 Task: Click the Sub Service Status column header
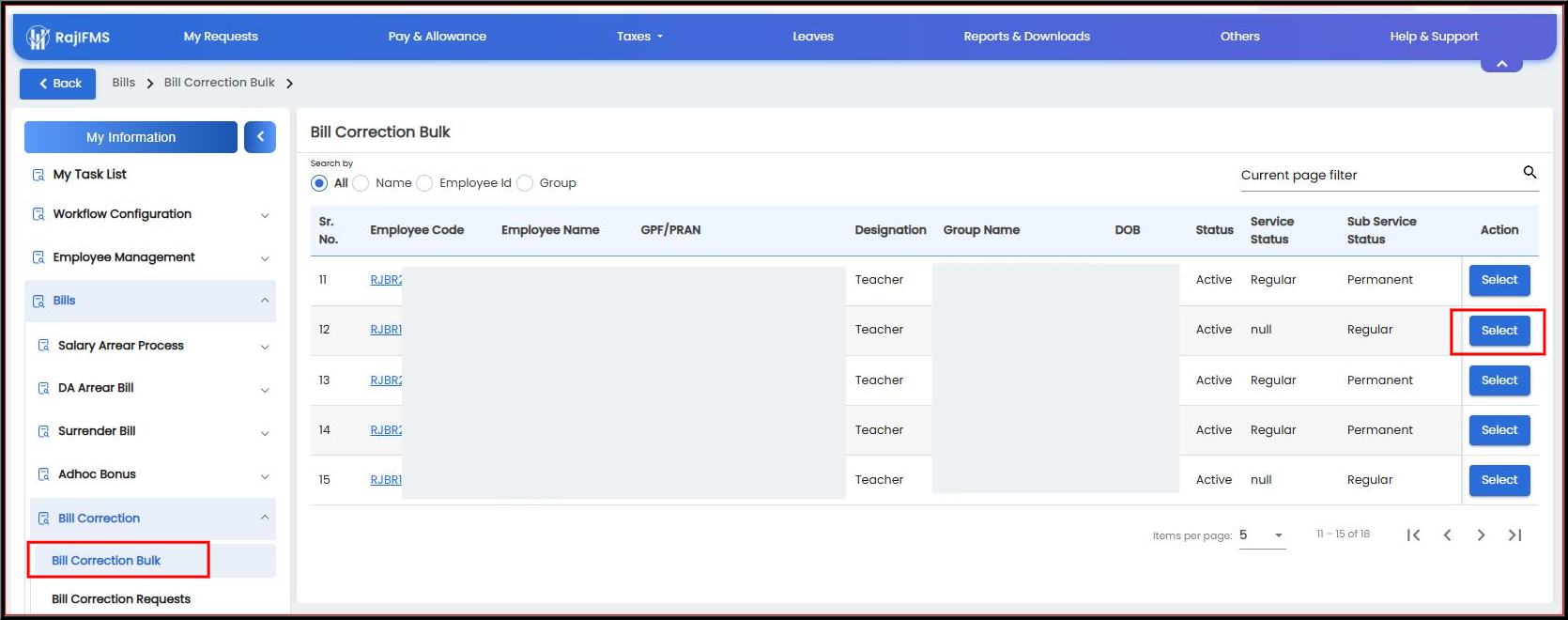(x=1382, y=230)
